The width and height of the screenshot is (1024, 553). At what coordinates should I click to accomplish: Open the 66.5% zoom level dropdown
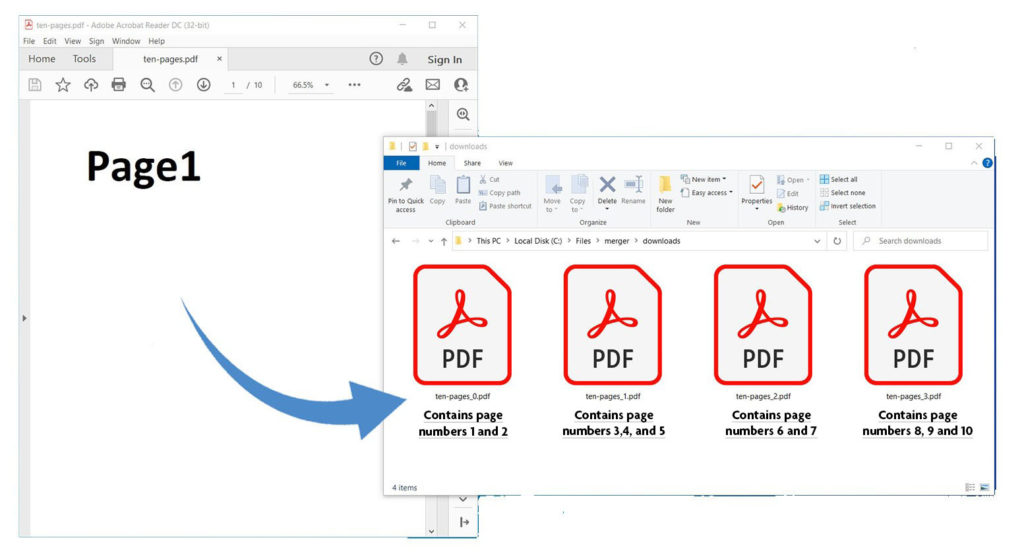[x=310, y=85]
